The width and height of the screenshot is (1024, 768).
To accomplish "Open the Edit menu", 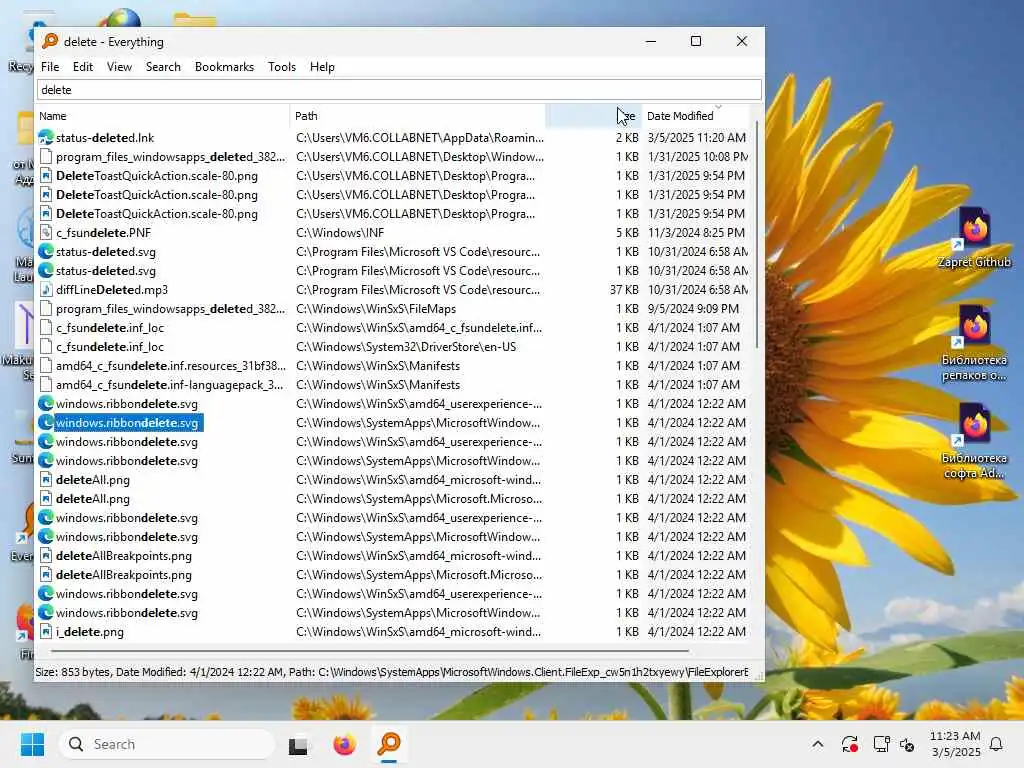I will 82,67.
